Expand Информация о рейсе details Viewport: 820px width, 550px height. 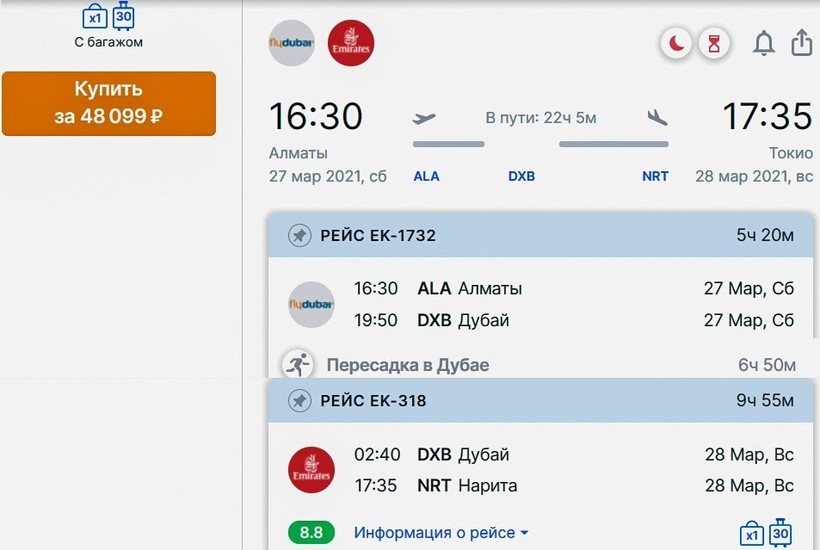pos(441,533)
